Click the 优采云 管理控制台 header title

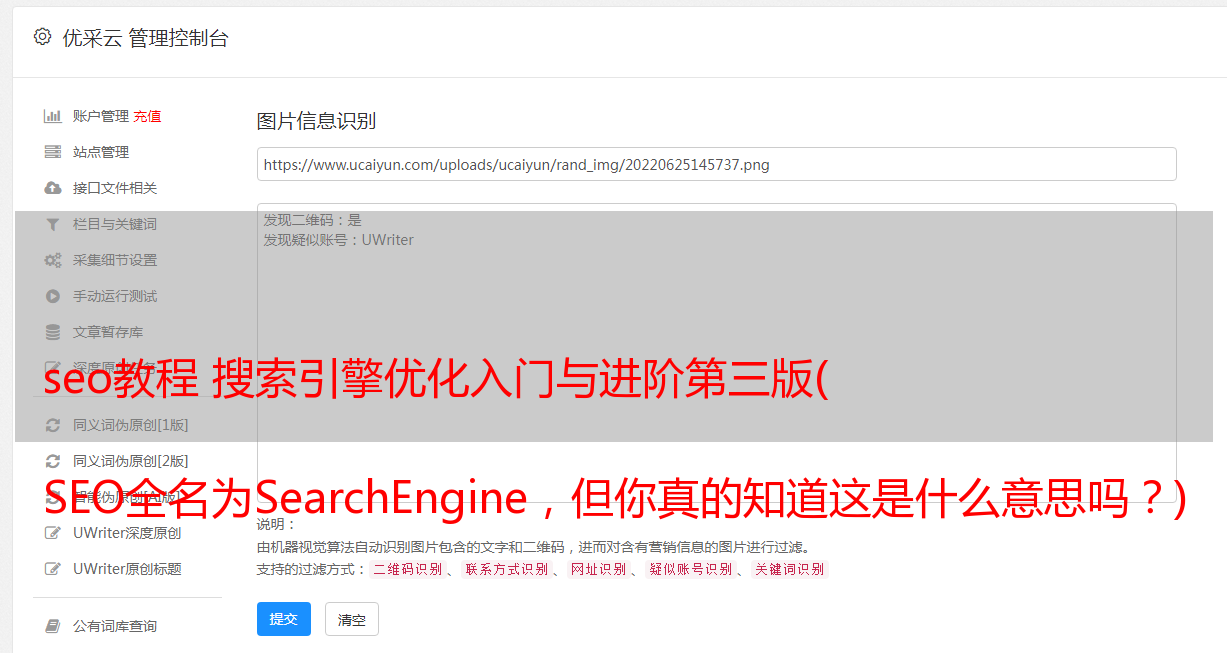point(145,38)
